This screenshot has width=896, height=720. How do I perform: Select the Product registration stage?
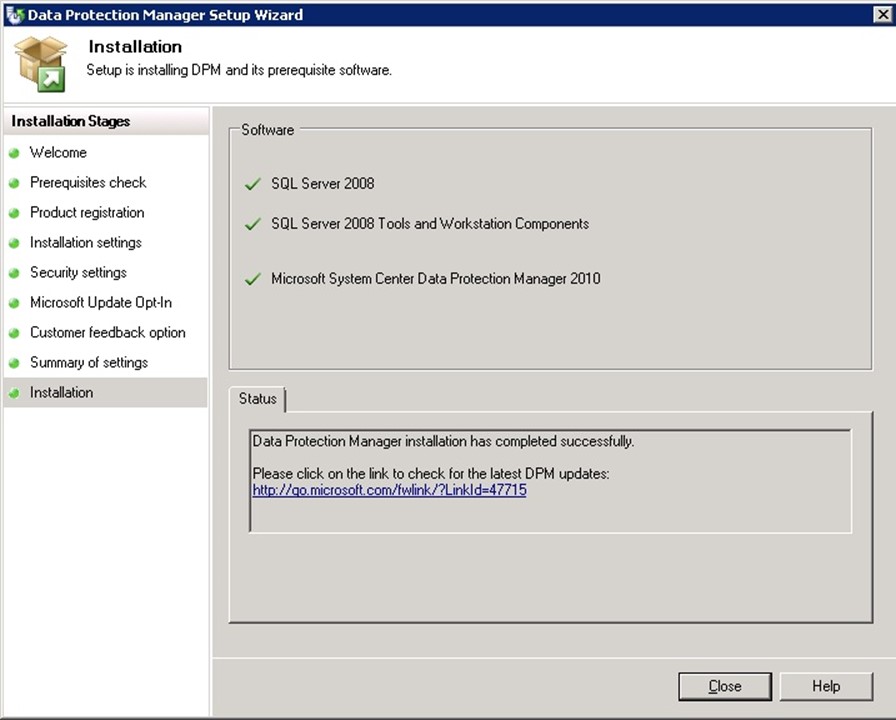point(87,213)
